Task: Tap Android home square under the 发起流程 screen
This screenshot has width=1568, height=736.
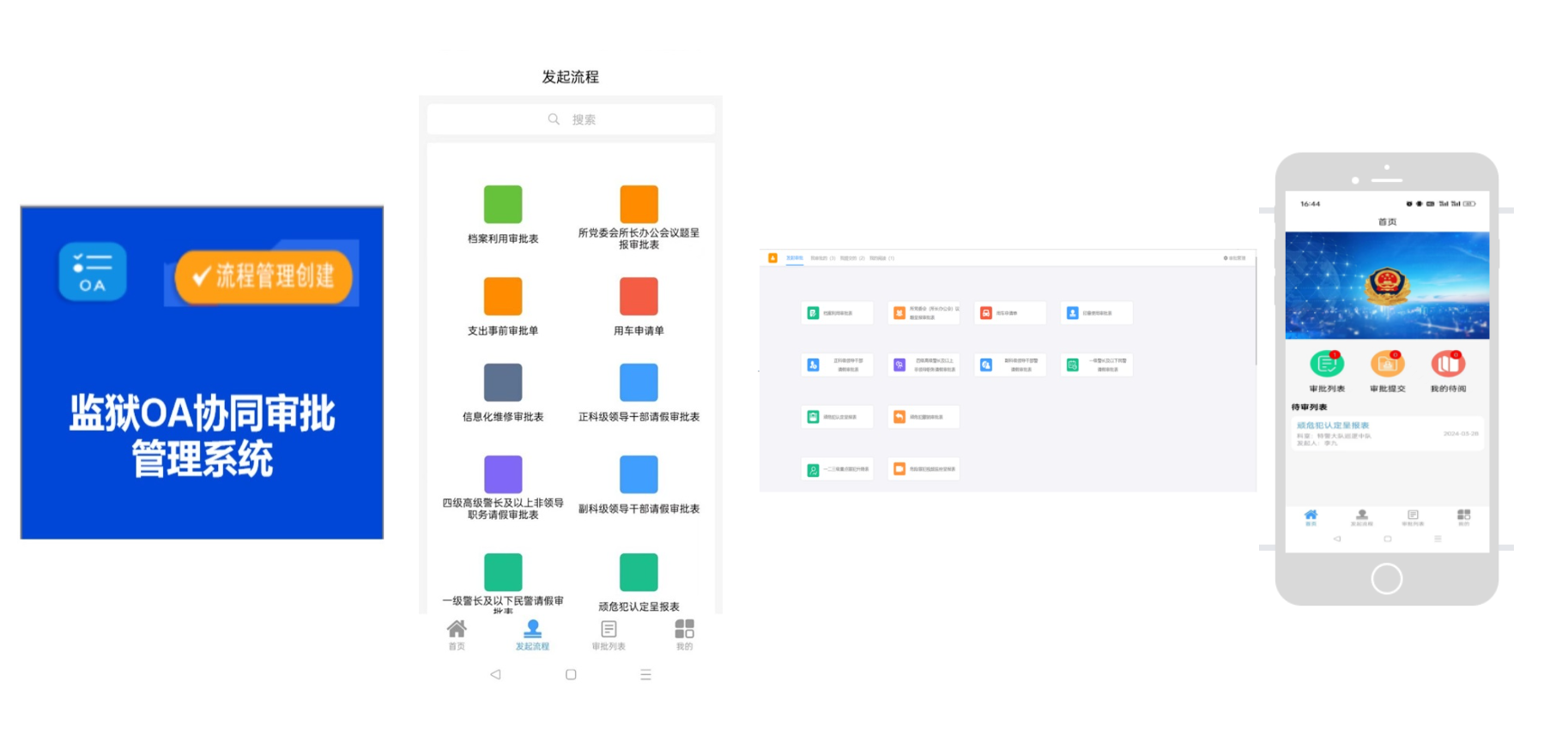Action: click(x=571, y=674)
